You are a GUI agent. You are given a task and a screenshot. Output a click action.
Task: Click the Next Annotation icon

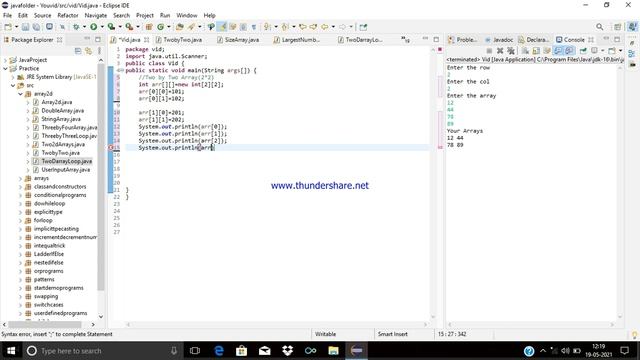[267, 27]
